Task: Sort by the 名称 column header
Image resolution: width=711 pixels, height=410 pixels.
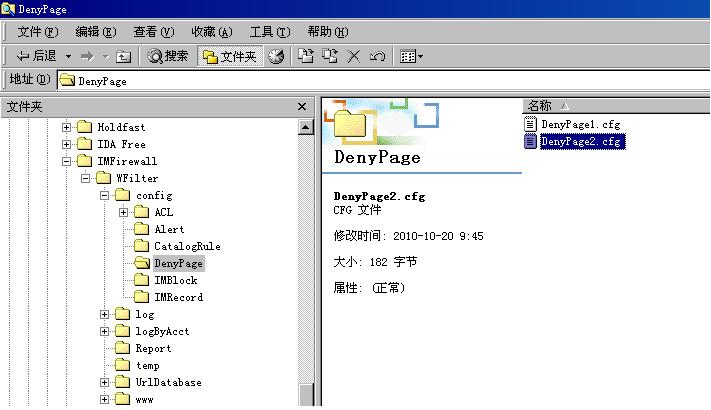Action: click(x=540, y=106)
